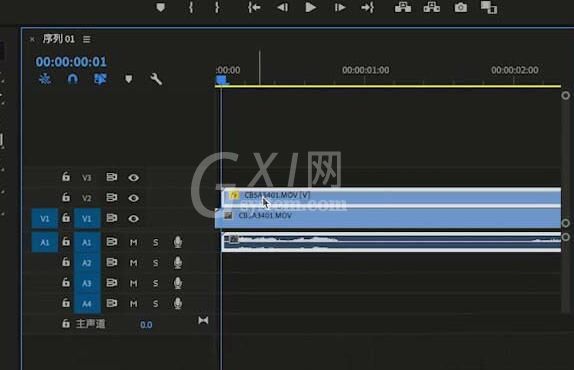Mute track A3
Viewport: 574px width, 370px height.
[134, 283]
